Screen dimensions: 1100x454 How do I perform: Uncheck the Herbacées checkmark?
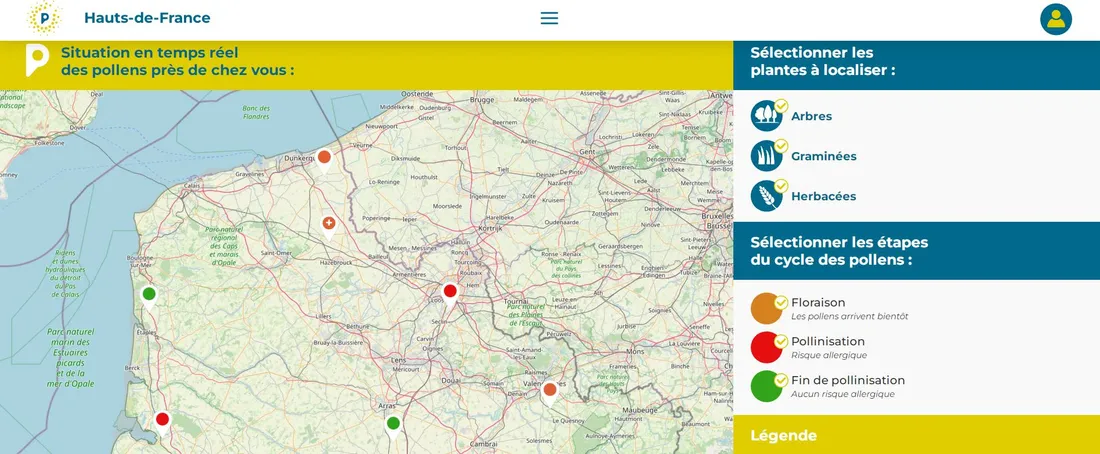[x=781, y=185]
